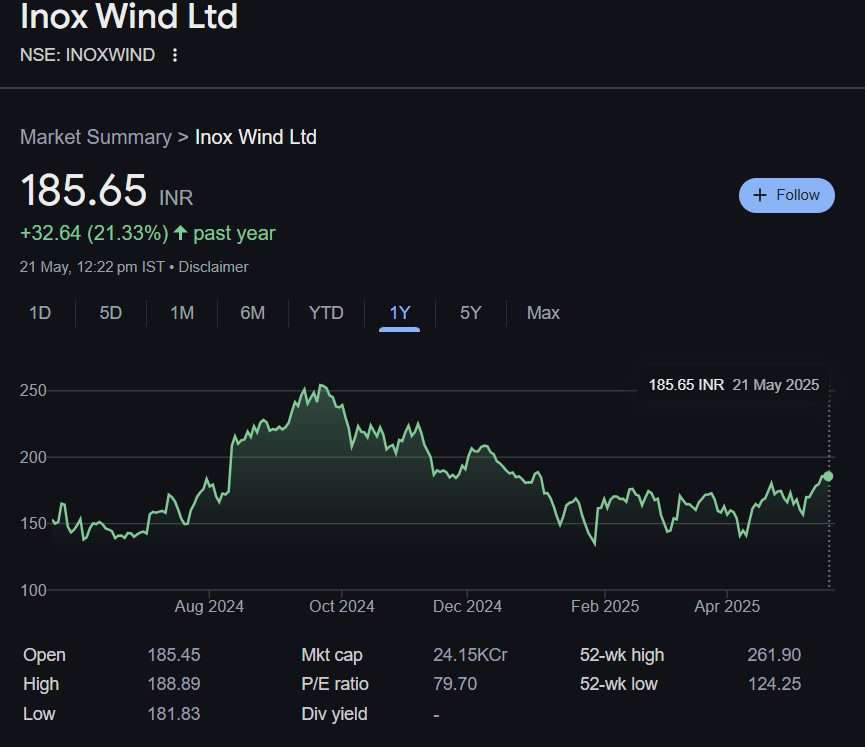Select the 1Y time range tab
The width and height of the screenshot is (865, 747).
(399, 313)
